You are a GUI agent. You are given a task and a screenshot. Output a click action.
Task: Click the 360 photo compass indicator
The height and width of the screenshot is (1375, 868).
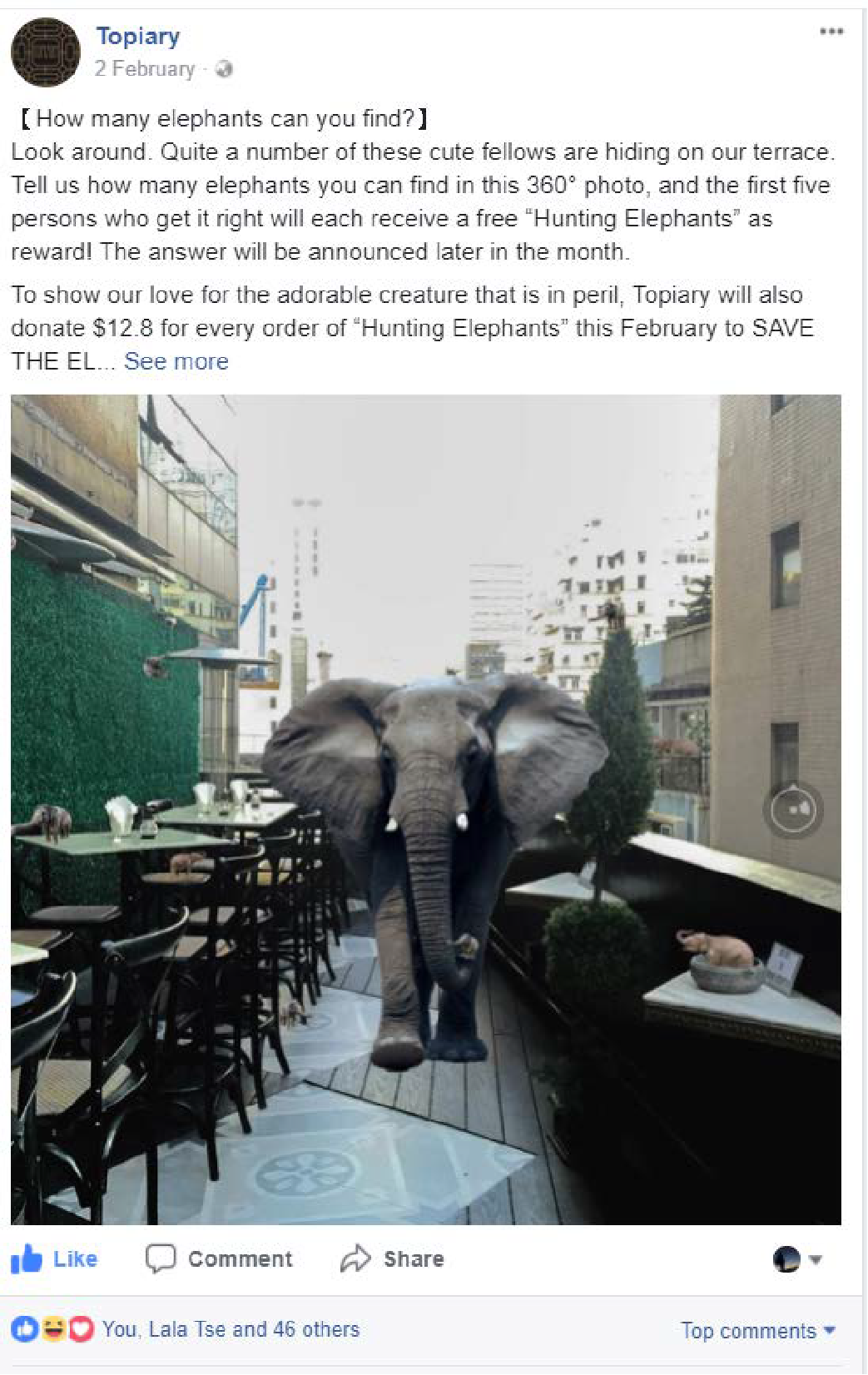[x=792, y=809]
